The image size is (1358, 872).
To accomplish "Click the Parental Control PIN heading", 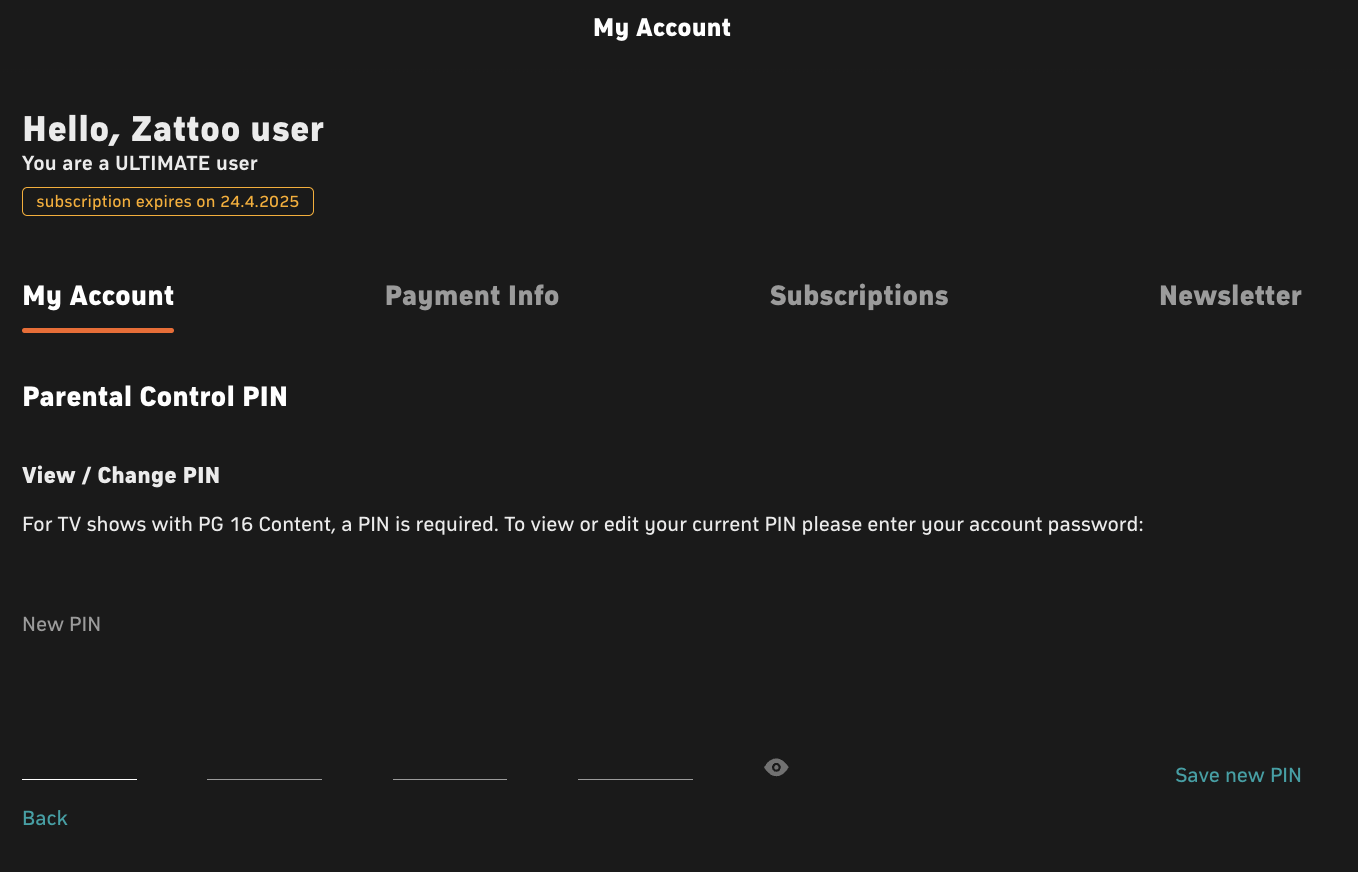I will [x=155, y=397].
